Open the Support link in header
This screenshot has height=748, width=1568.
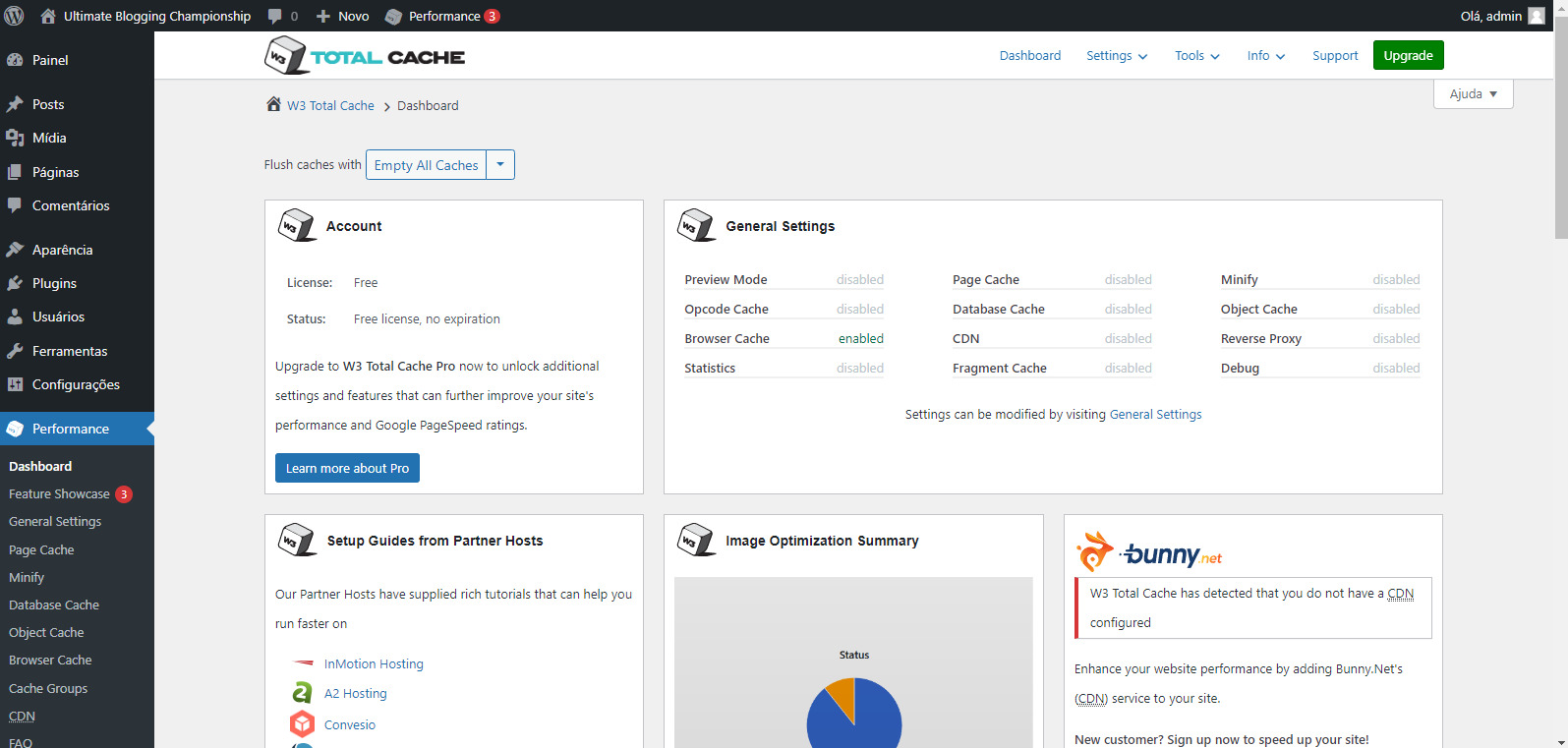1335,56
